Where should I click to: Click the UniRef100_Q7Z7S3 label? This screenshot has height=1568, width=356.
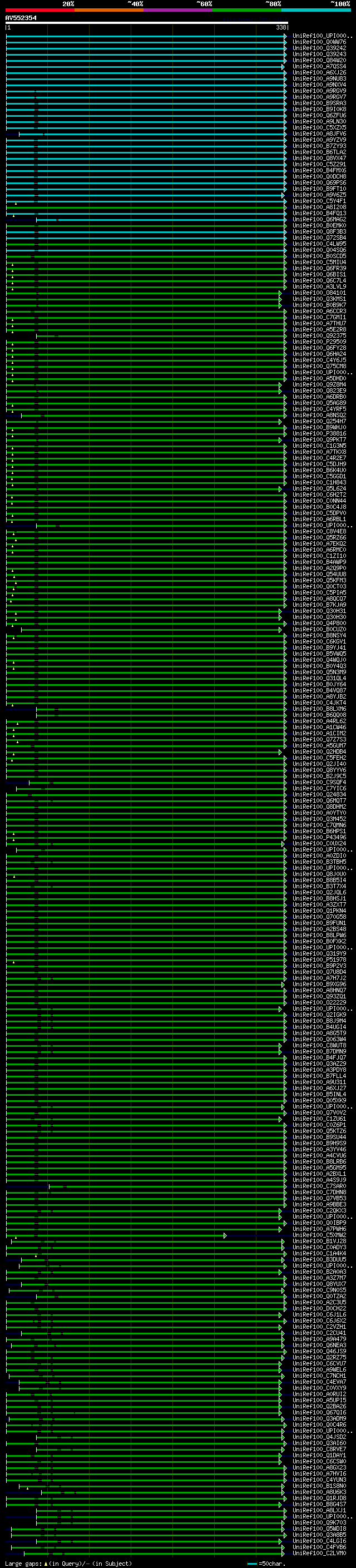coord(319,740)
